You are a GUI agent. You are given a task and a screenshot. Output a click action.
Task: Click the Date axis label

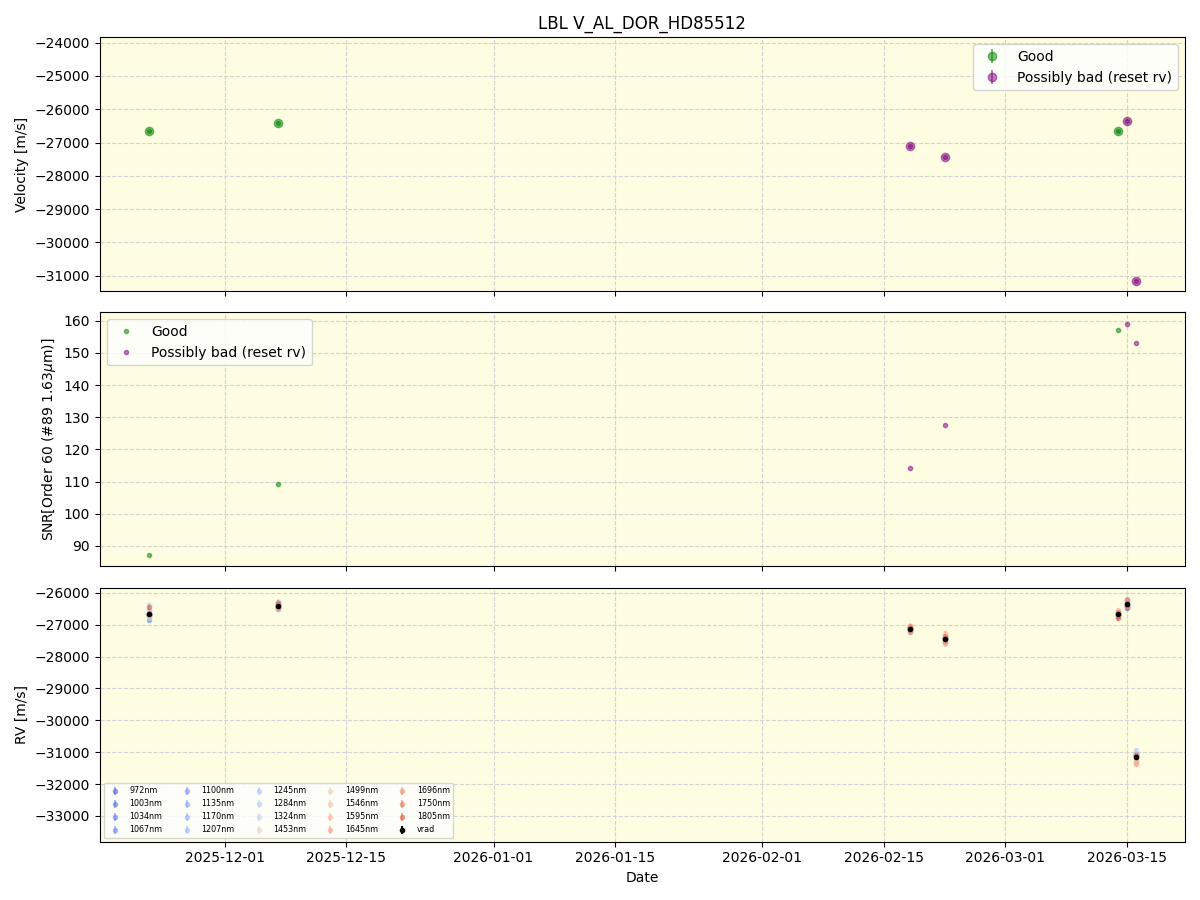(x=641, y=877)
